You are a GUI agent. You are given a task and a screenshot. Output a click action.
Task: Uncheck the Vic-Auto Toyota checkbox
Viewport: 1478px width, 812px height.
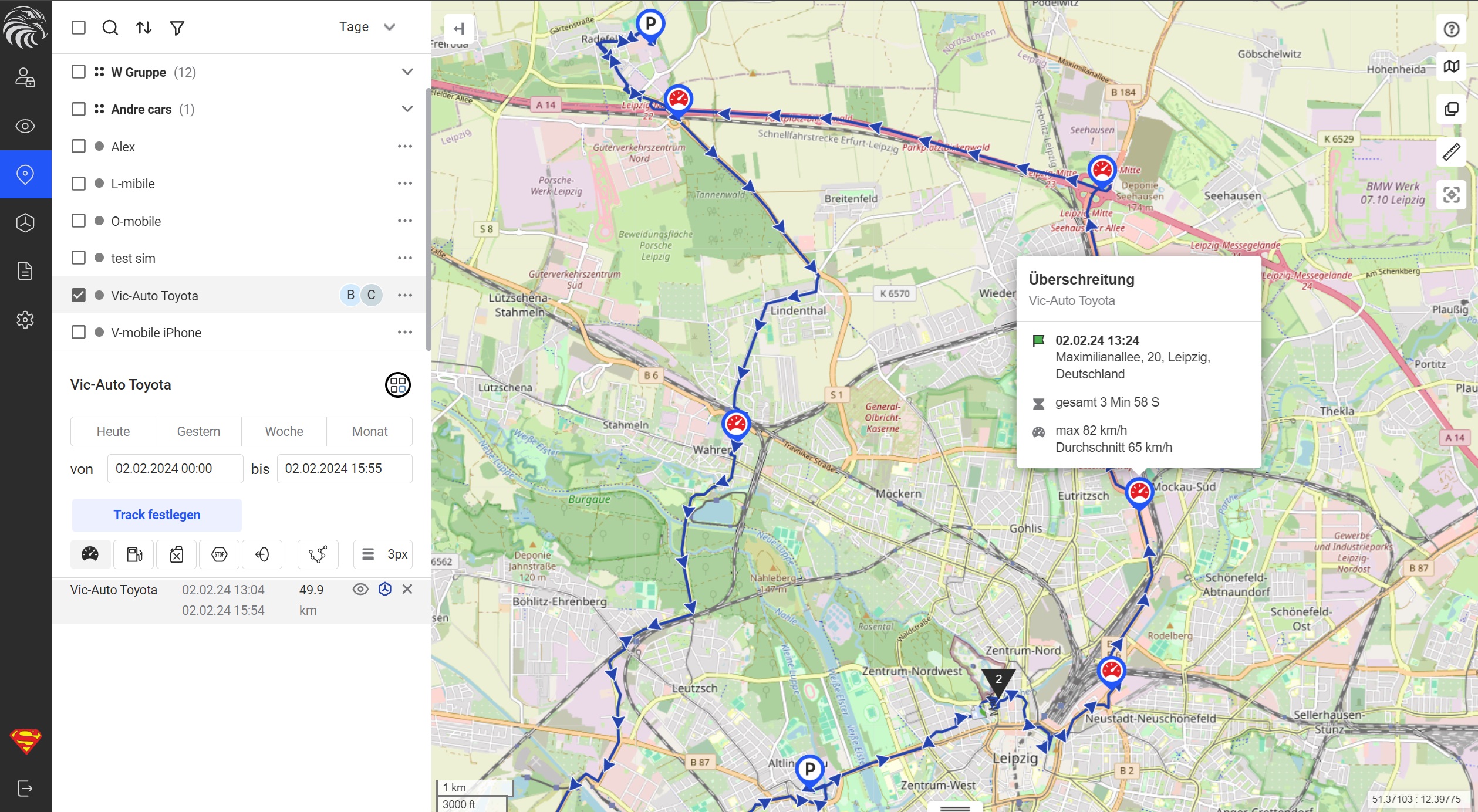[x=78, y=295]
